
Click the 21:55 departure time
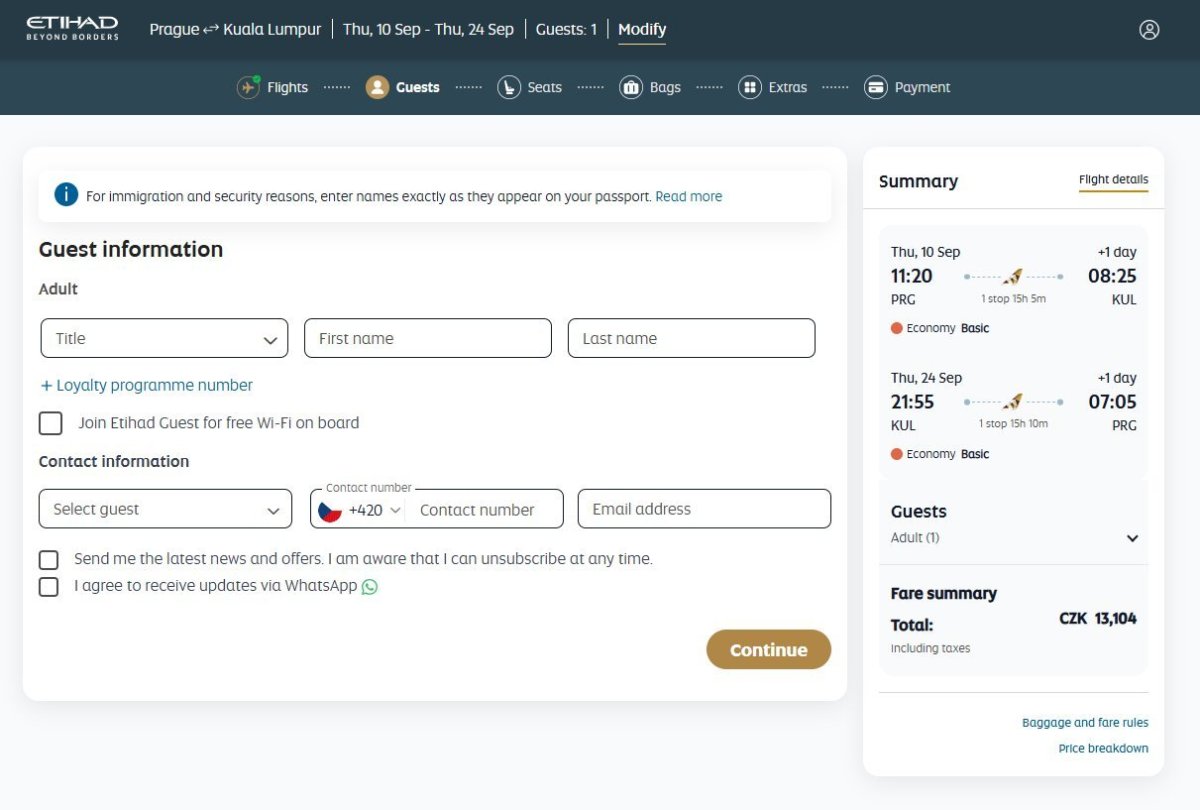coord(912,402)
